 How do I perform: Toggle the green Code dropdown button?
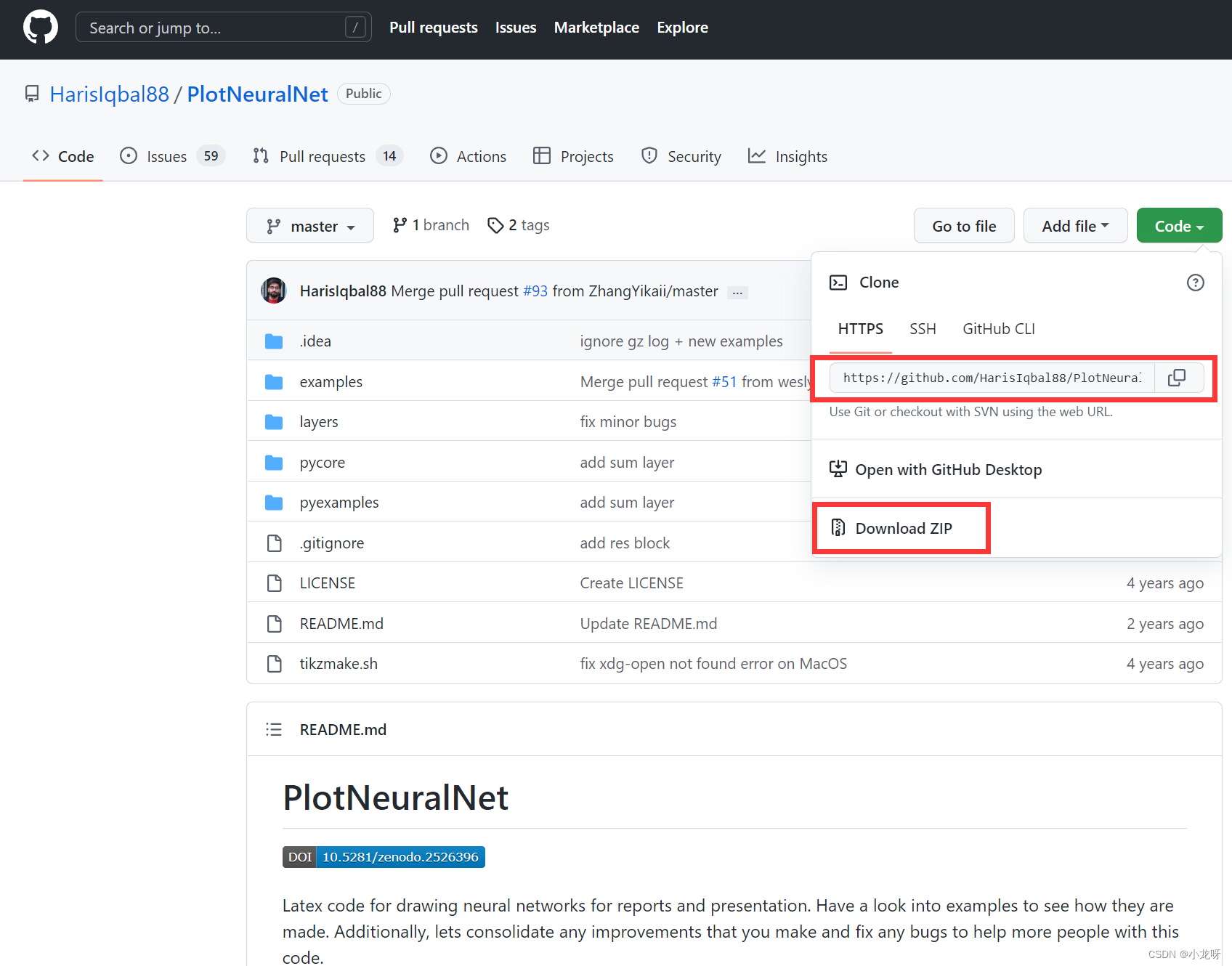[x=1179, y=226]
